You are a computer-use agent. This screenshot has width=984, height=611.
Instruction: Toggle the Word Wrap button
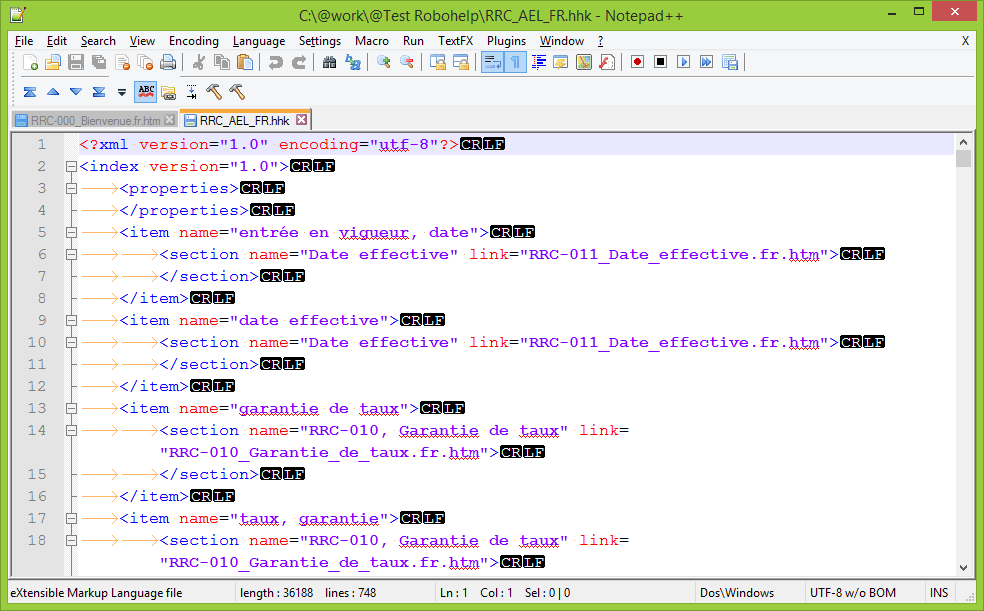click(x=493, y=62)
